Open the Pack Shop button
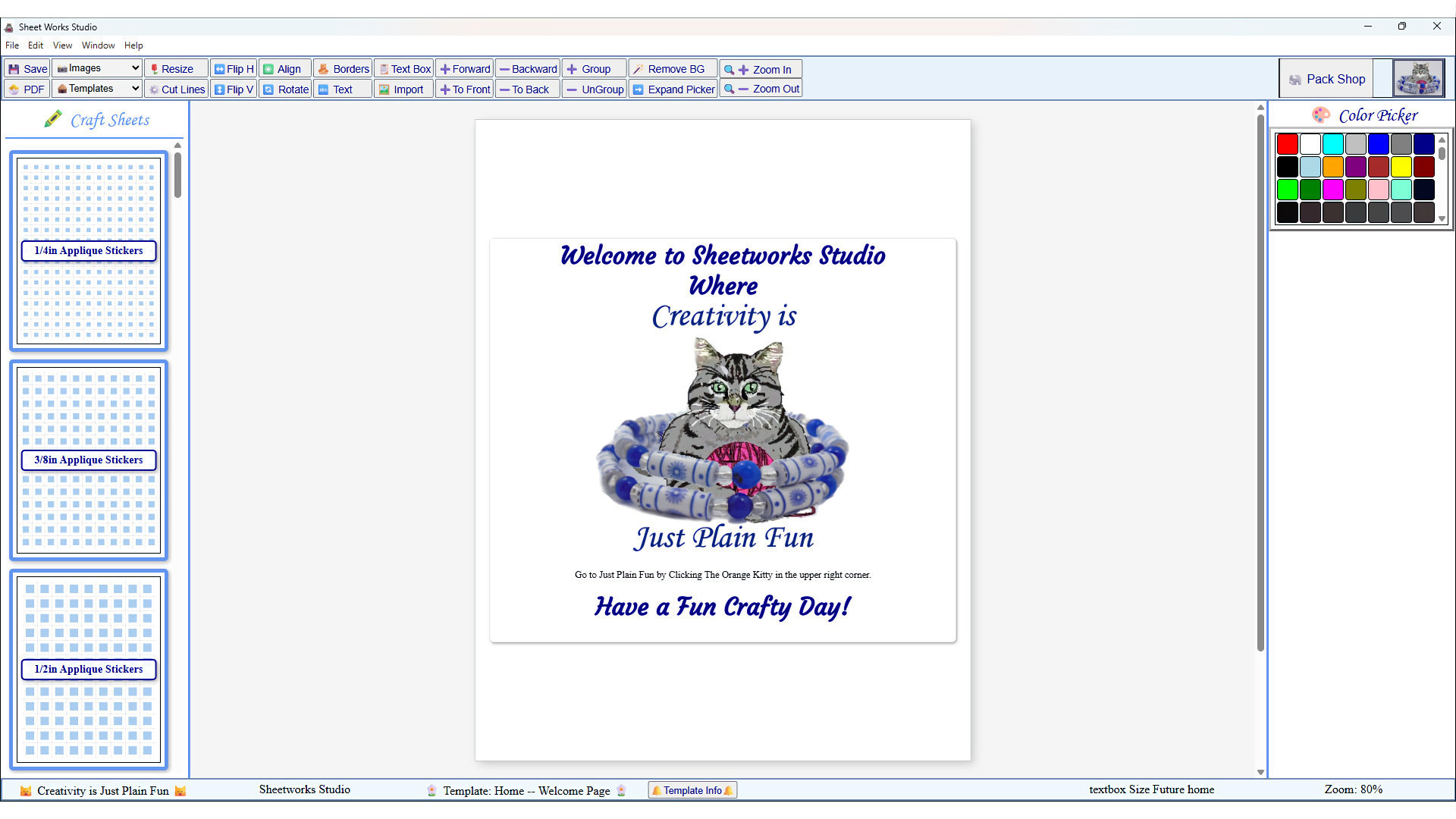 pyautogui.click(x=1327, y=79)
